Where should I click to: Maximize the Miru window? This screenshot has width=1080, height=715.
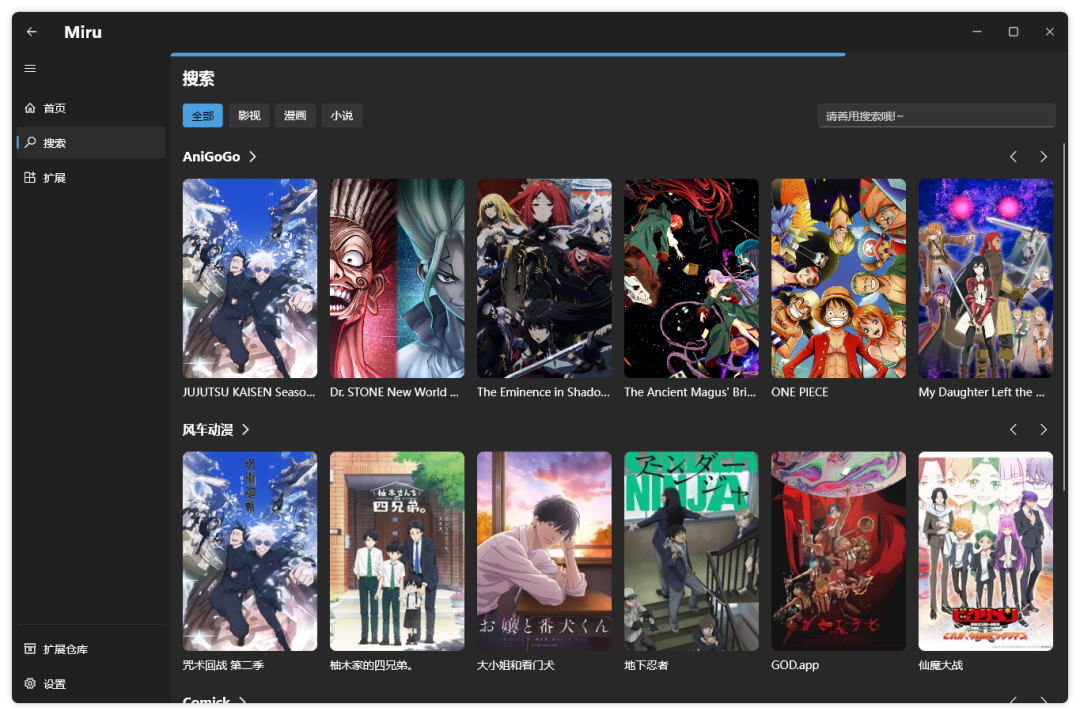point(1013,32)
